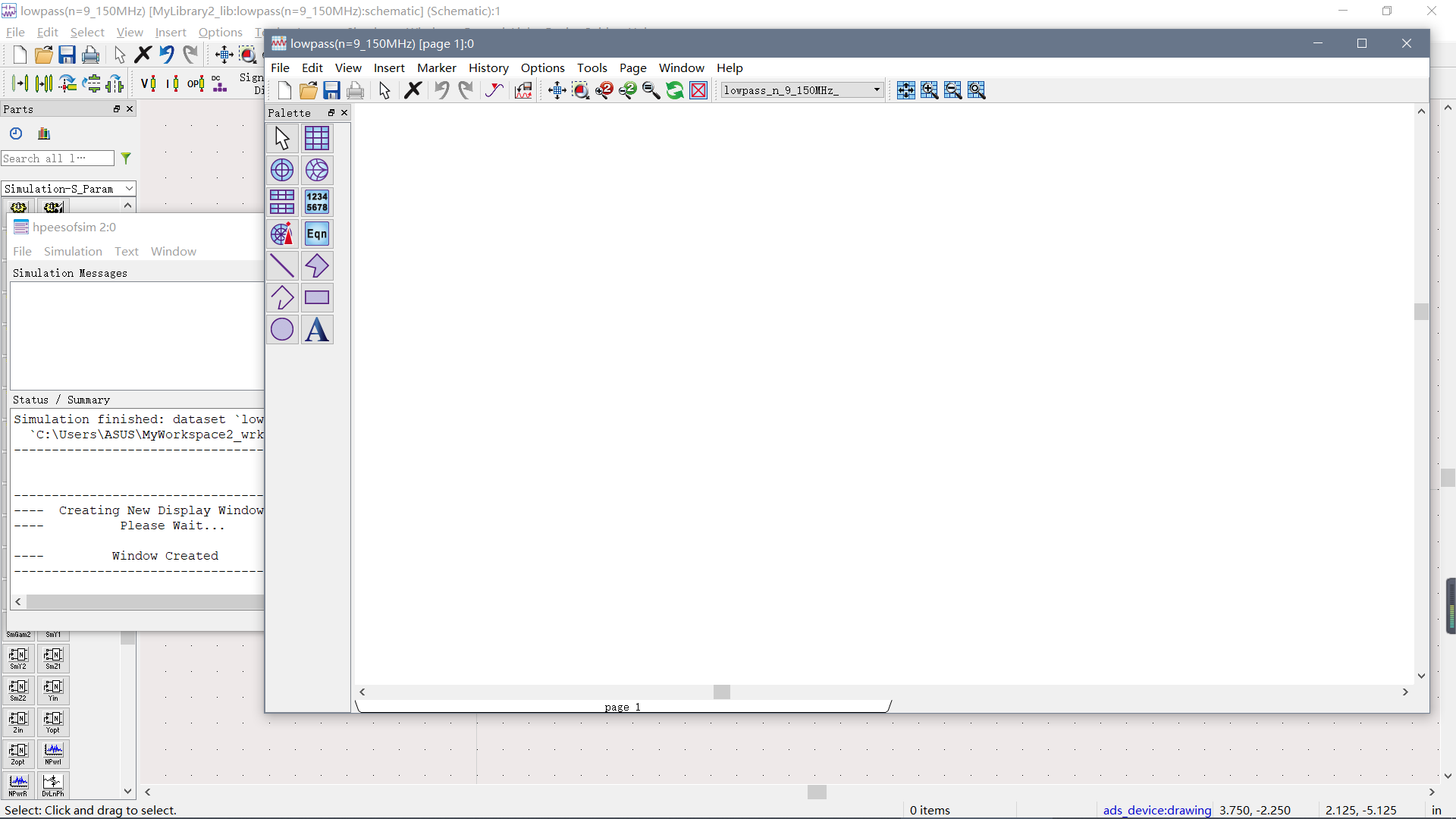Viewport: 1456px width, 819px height.
Task: Click the green refresh data icon
Action: click(674, 90)
